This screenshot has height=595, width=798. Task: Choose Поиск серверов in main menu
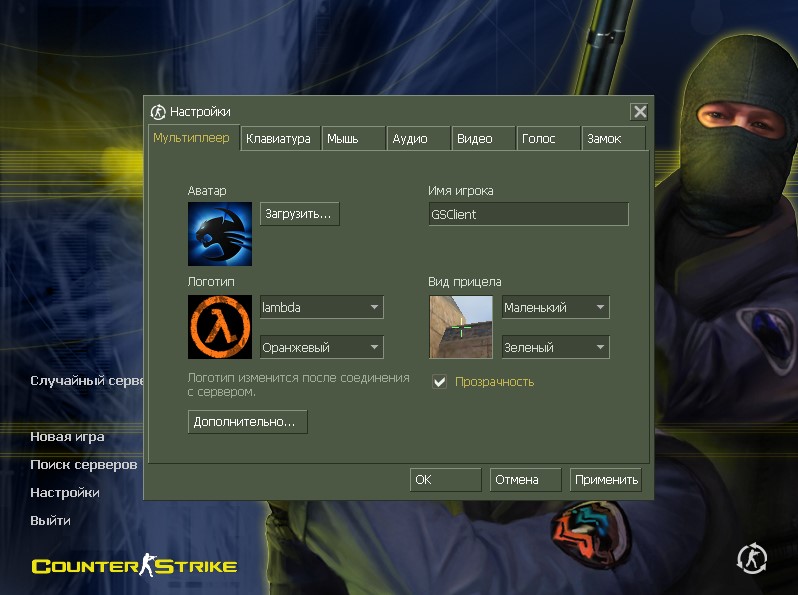point(84,465)
